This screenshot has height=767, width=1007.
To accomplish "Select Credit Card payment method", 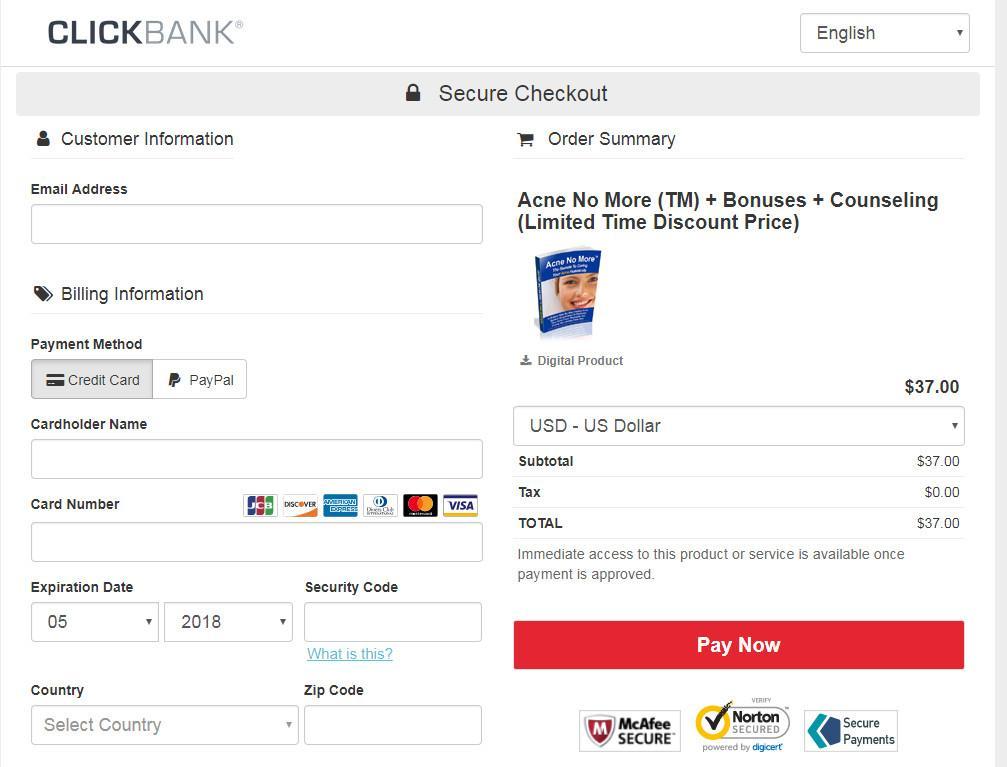I will pos(92,380).
